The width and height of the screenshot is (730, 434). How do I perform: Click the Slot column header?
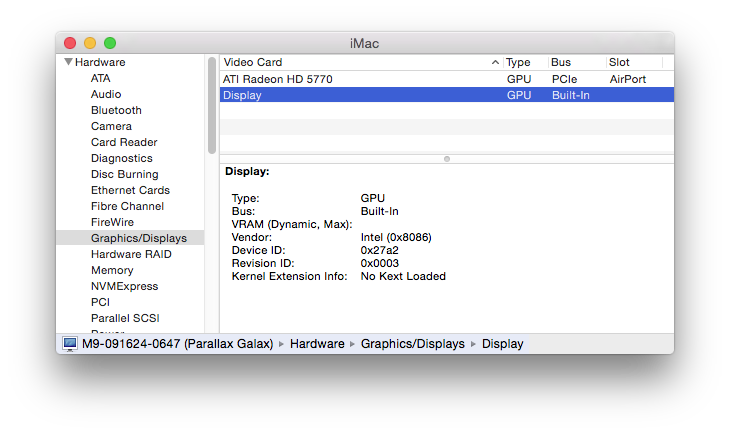(620, 62)
